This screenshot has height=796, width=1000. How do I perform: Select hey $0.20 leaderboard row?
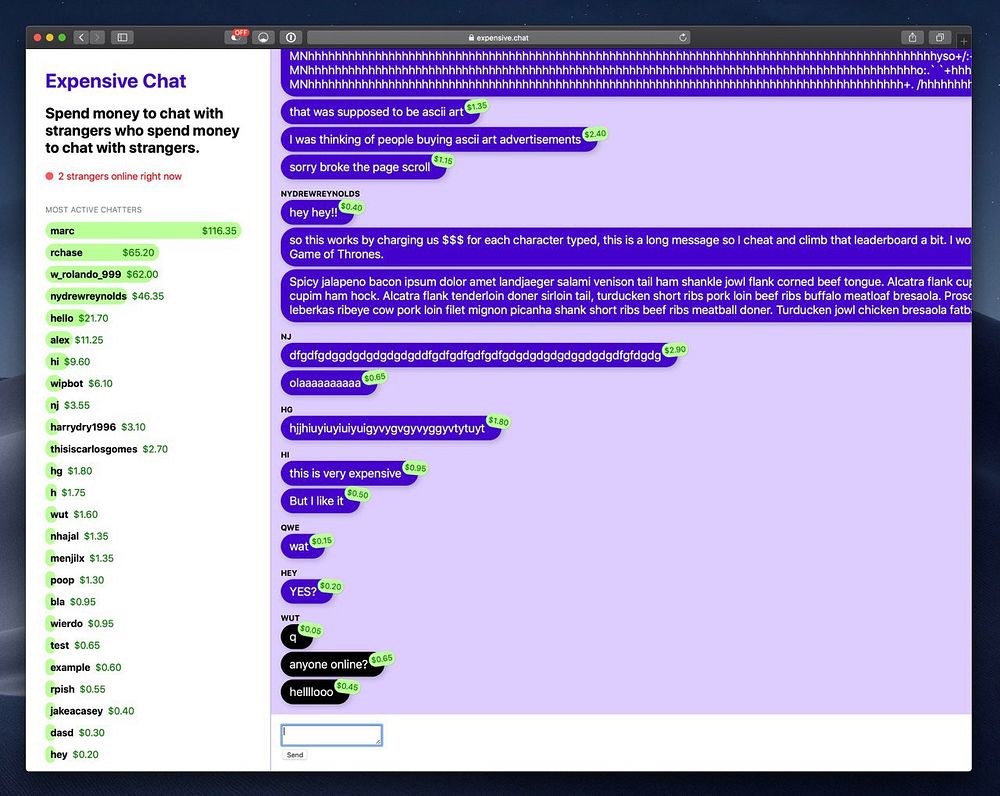[73, 755]
